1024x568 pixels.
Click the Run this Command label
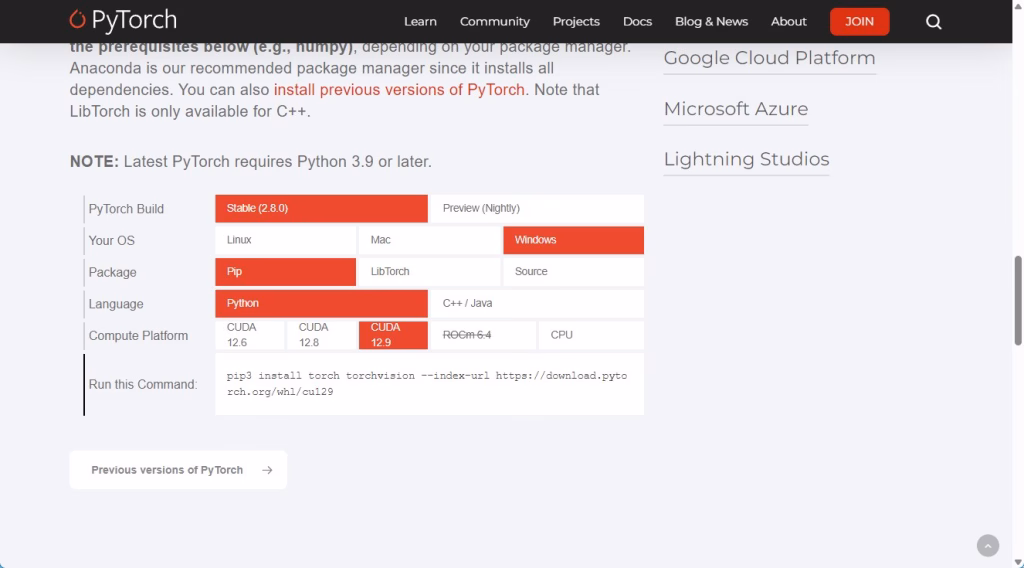142,385
